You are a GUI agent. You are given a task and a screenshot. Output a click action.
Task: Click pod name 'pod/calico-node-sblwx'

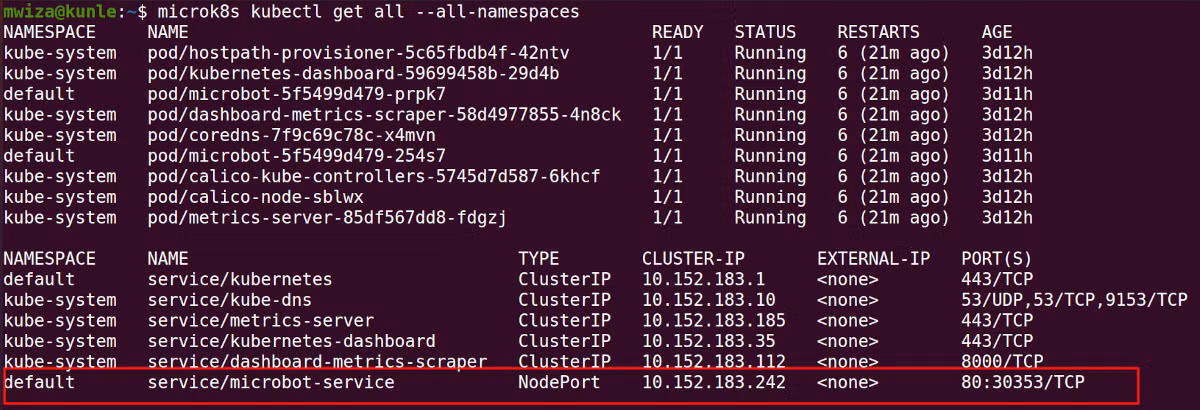tap(255, 197)
